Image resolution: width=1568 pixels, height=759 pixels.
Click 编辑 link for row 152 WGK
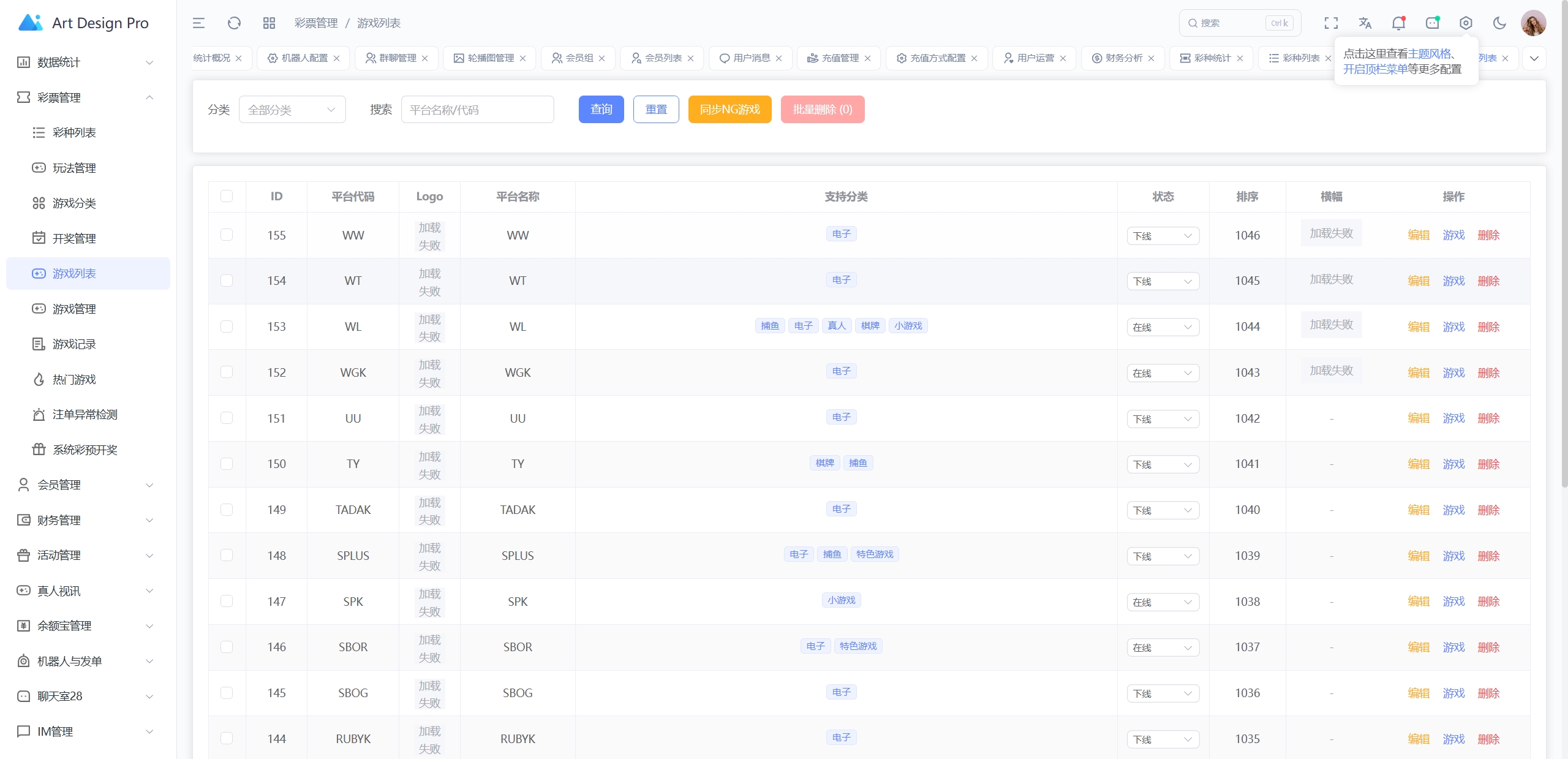click(x=1419, y=372)
